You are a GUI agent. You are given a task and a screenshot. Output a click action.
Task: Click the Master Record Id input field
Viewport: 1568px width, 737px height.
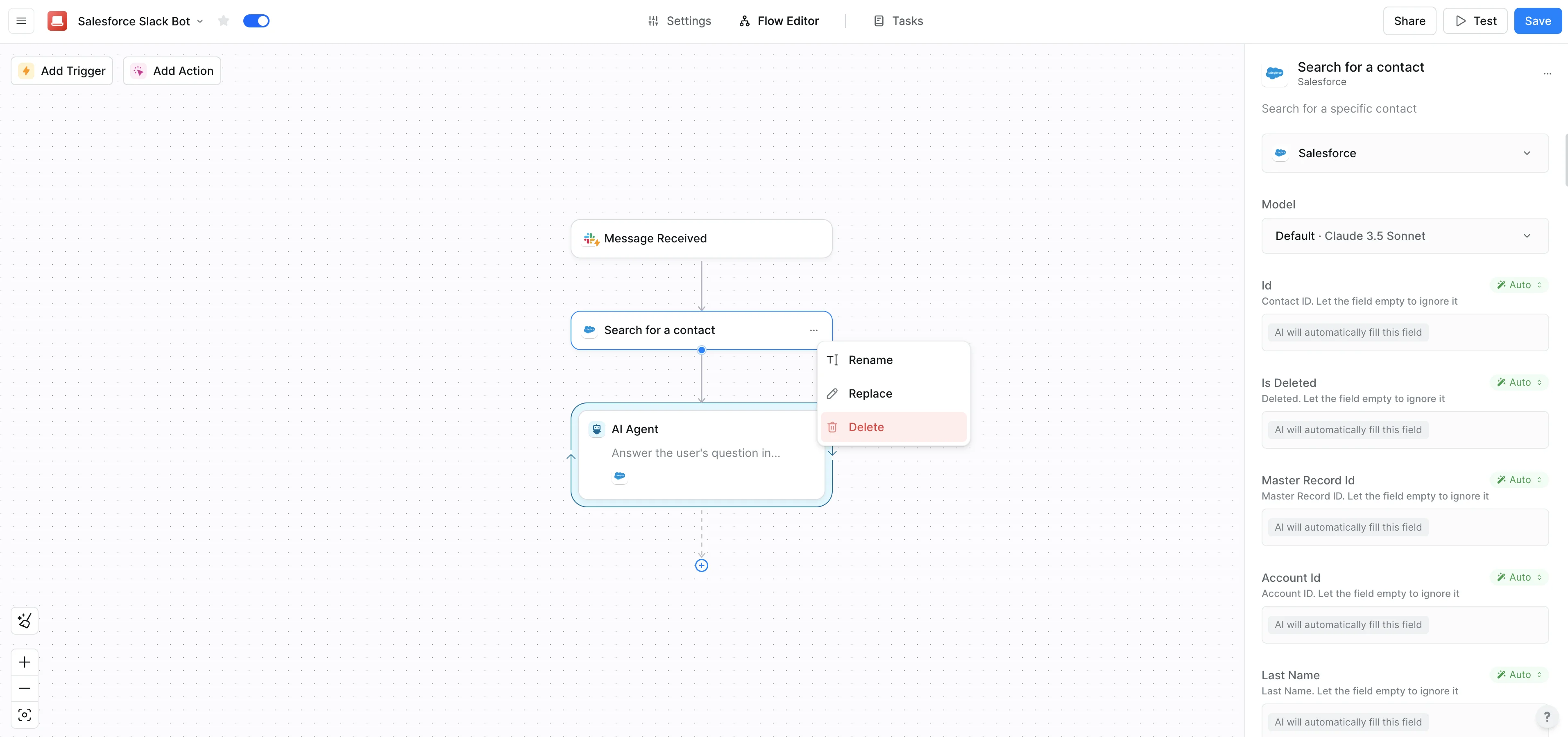point(1404,527)
